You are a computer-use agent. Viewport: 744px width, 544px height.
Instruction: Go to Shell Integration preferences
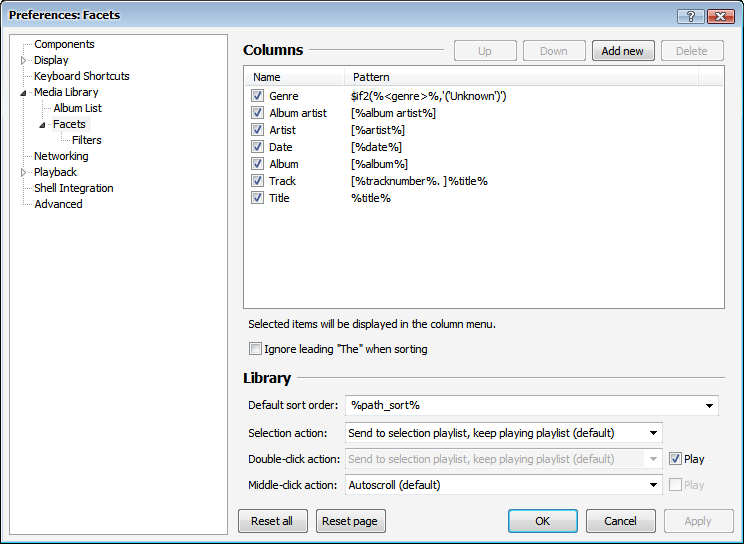(73, 188)
